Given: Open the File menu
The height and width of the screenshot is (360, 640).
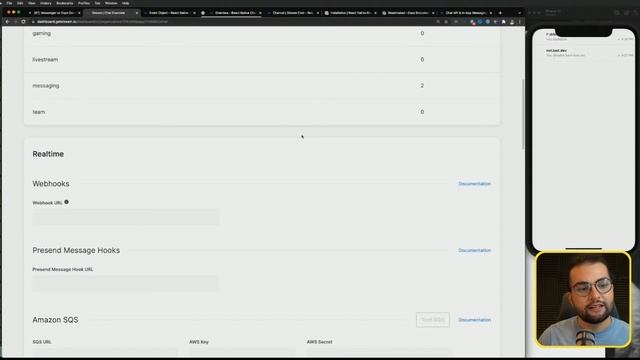Looking at the screenshot, I should (9, 3).
